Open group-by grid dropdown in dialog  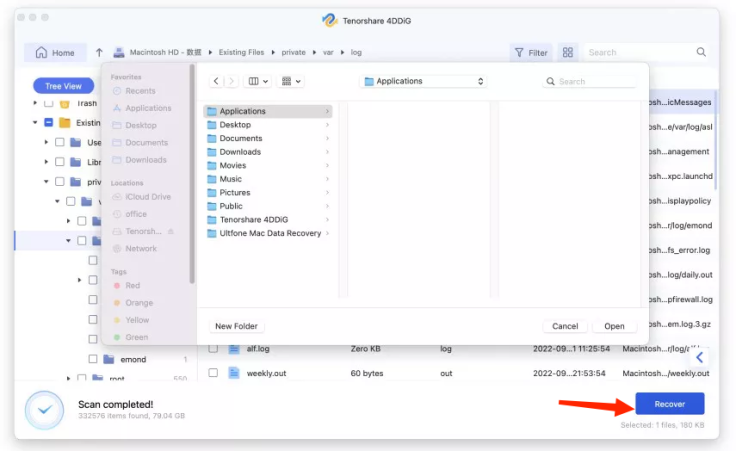(291, 81)
